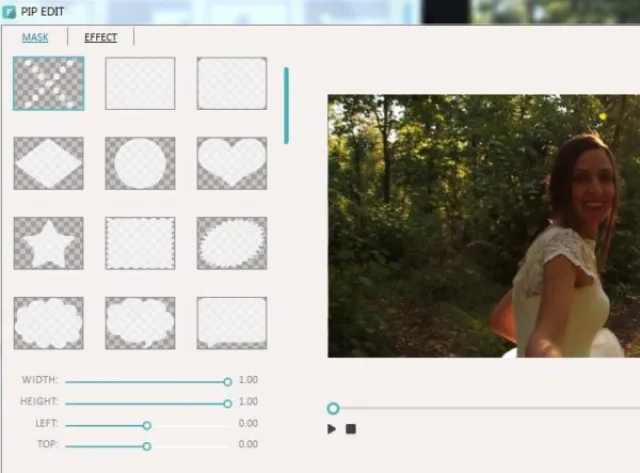Click the preview seek bar handle
The height and width of the screenshot is (473, 640).
(333, 408)
